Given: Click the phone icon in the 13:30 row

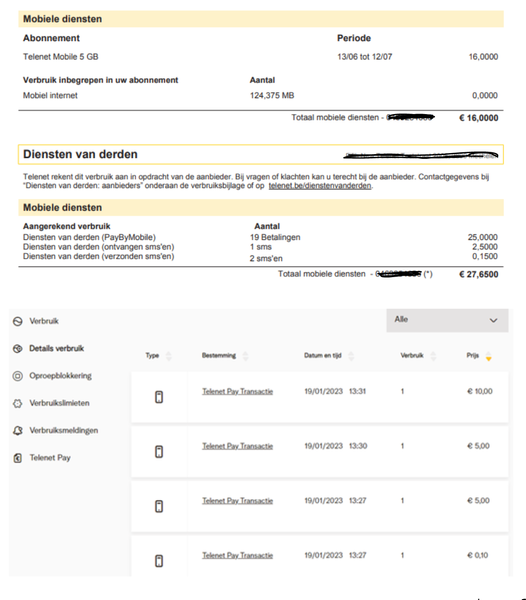Looking at the screenshot, I should pos(159,452).
